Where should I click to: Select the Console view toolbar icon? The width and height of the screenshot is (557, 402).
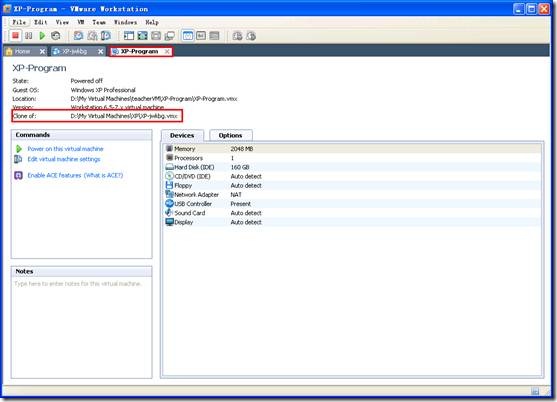click(x=214, y=36)
